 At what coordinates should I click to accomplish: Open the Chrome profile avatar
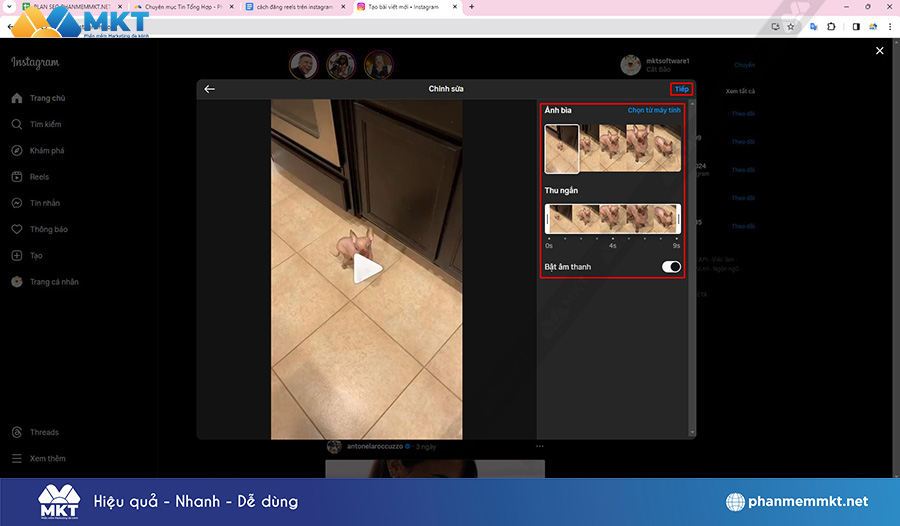(x=873, y=26)
